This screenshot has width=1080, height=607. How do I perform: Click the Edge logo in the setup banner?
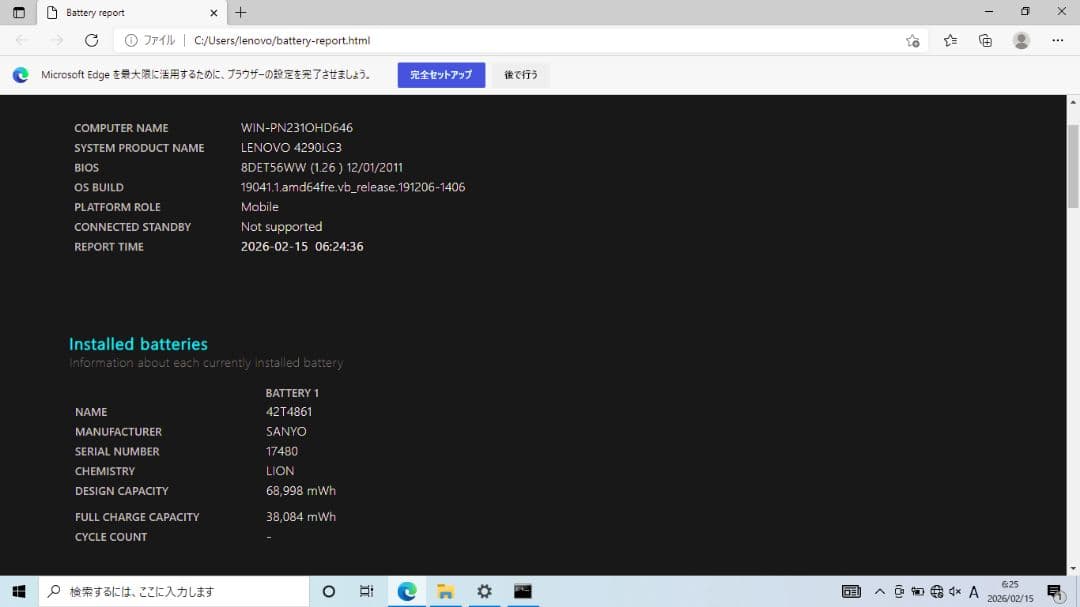click(x=21, y=74)
